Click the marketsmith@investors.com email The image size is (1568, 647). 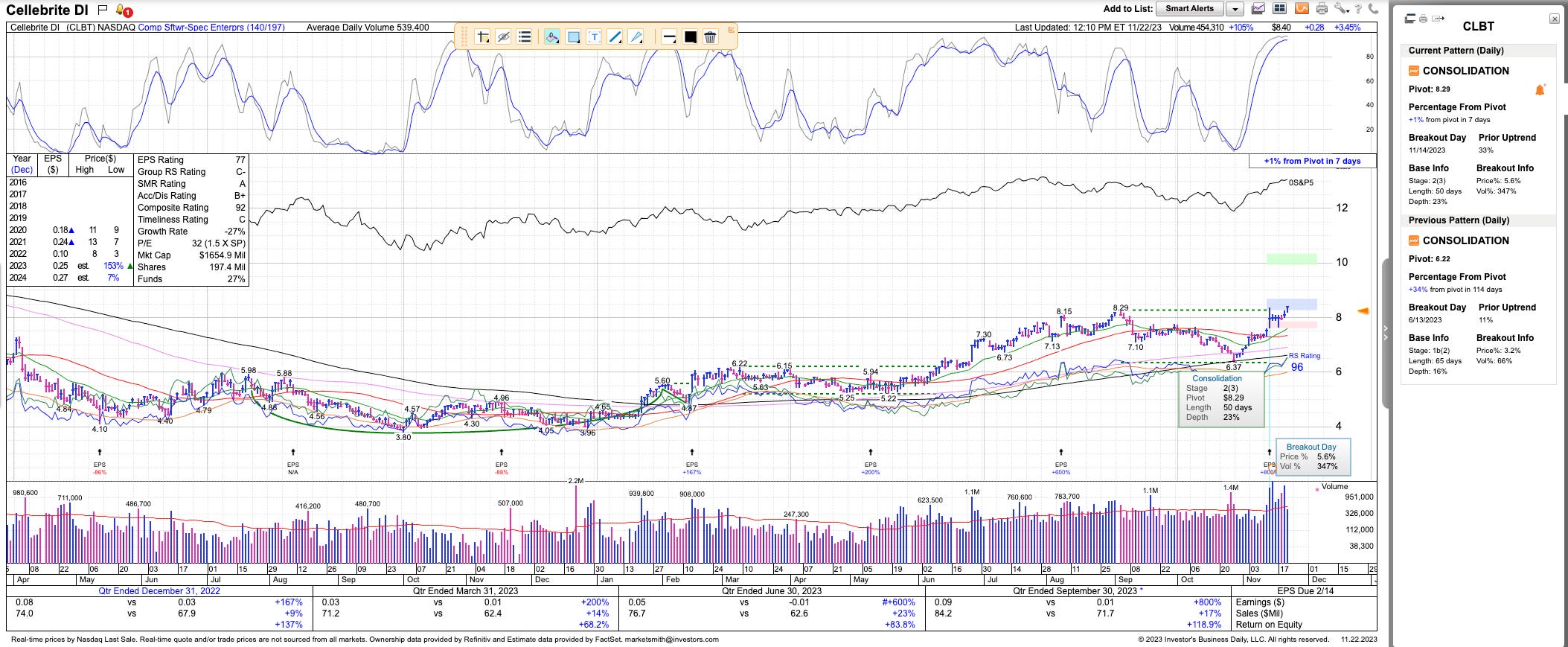[x=672, y=640]
